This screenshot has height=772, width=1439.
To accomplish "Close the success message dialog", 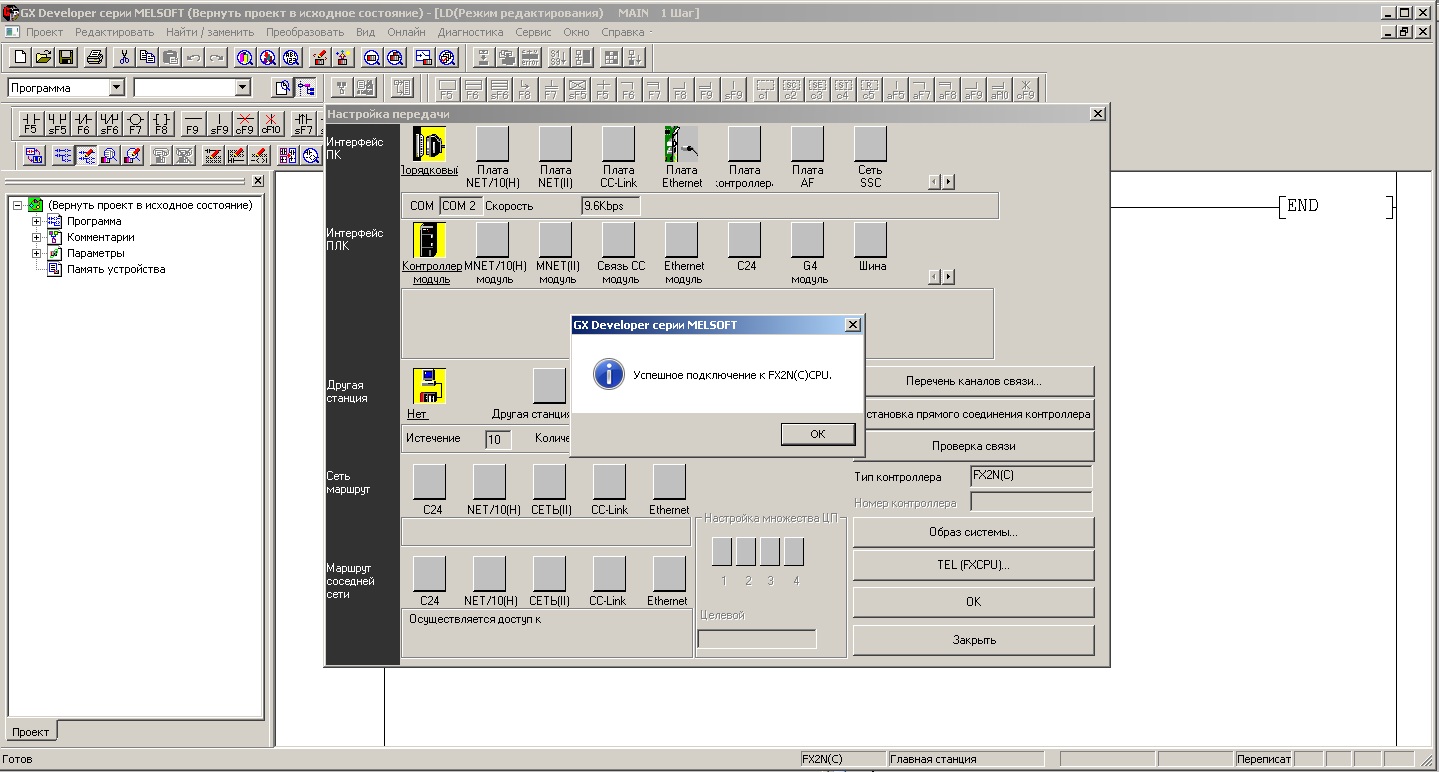I will click(x=852, y=325).
